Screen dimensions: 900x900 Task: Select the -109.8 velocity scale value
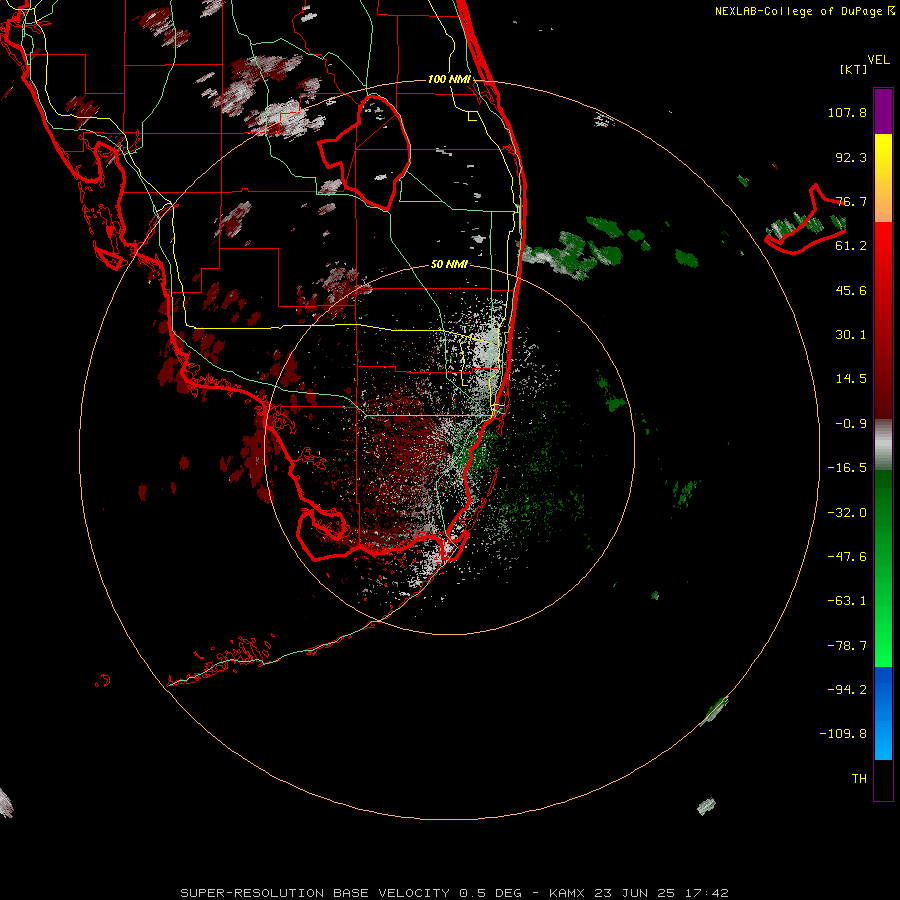(843, 734)
